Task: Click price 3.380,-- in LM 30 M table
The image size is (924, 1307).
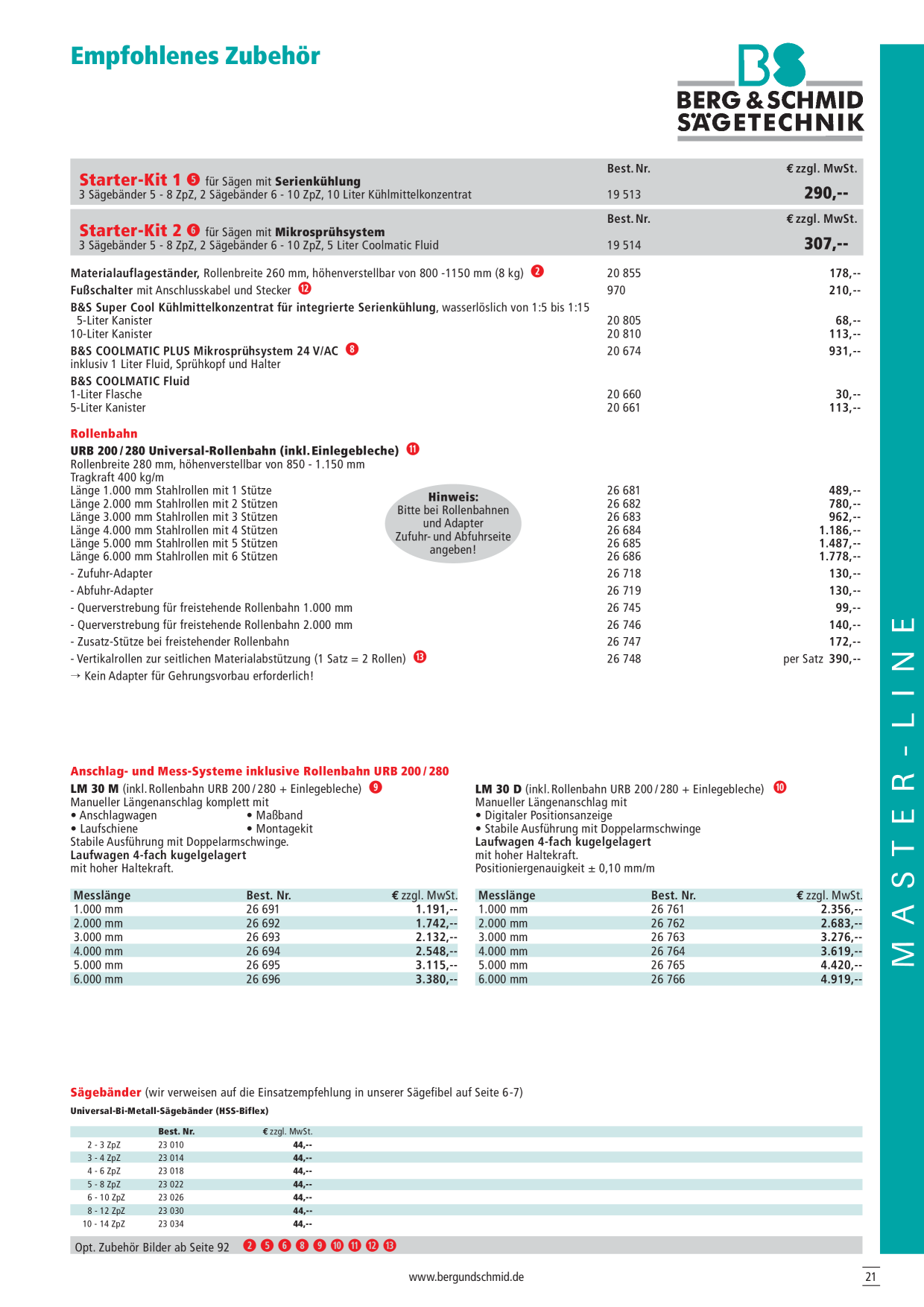Action: pyautogui.click(x=437, y=979)
